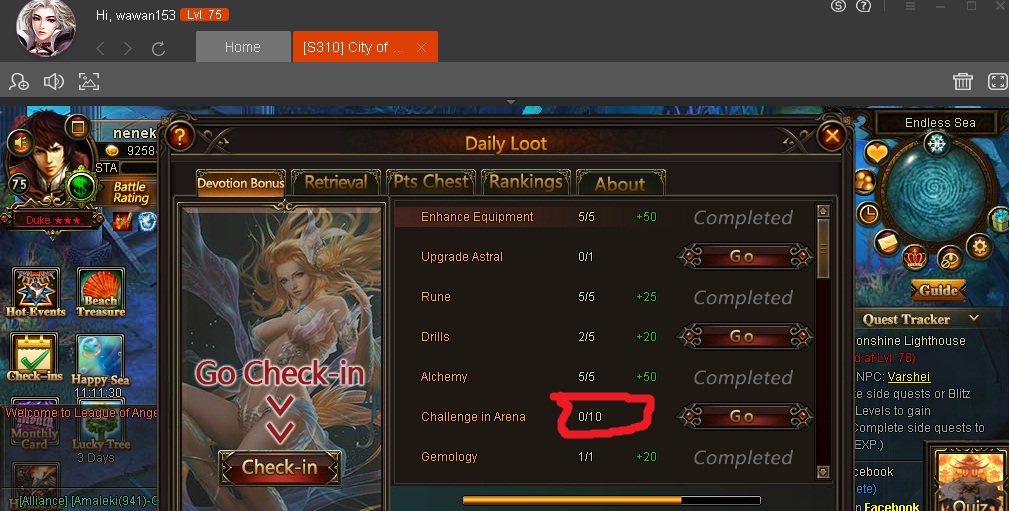
Task: Click the trash bin icon in toolbar
Action: click(x=963, y=82)
